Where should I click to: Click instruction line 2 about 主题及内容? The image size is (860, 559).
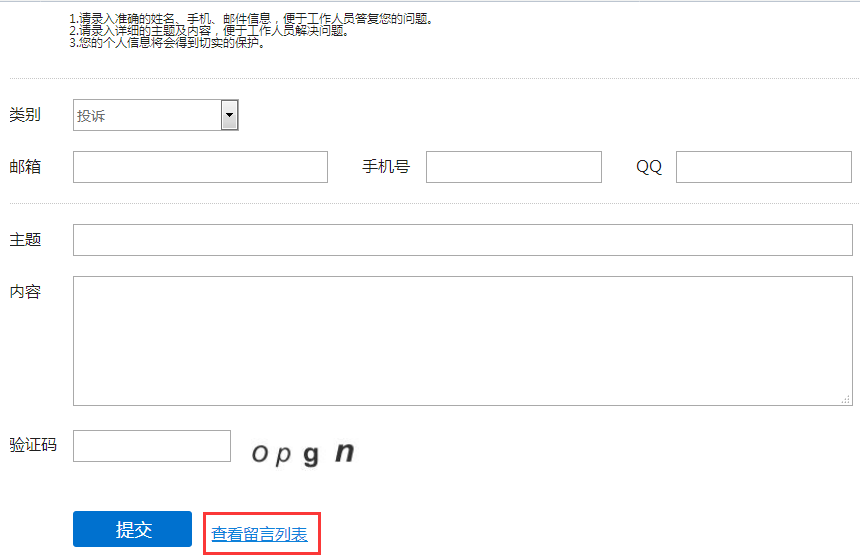209,31
